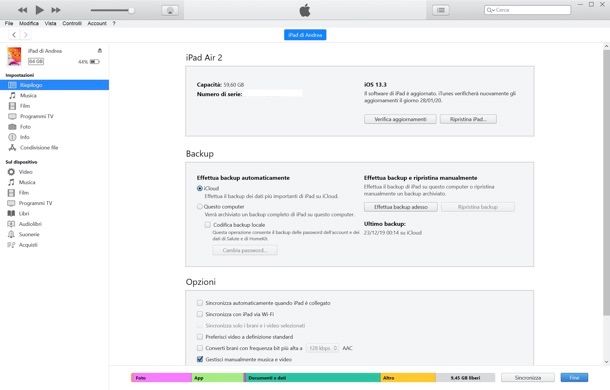Click the Cambia password button
Image resolution: width=610 pixels, height=390 pixels.
(x=245, y=250)
